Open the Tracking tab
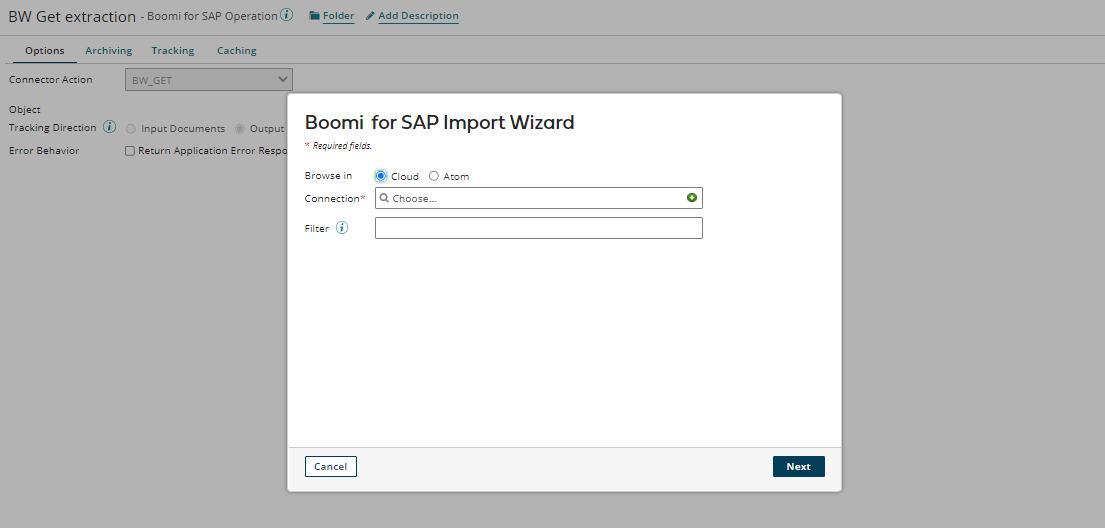The width and height of the screenshot is (1105, 528). (x=173, y=51)
